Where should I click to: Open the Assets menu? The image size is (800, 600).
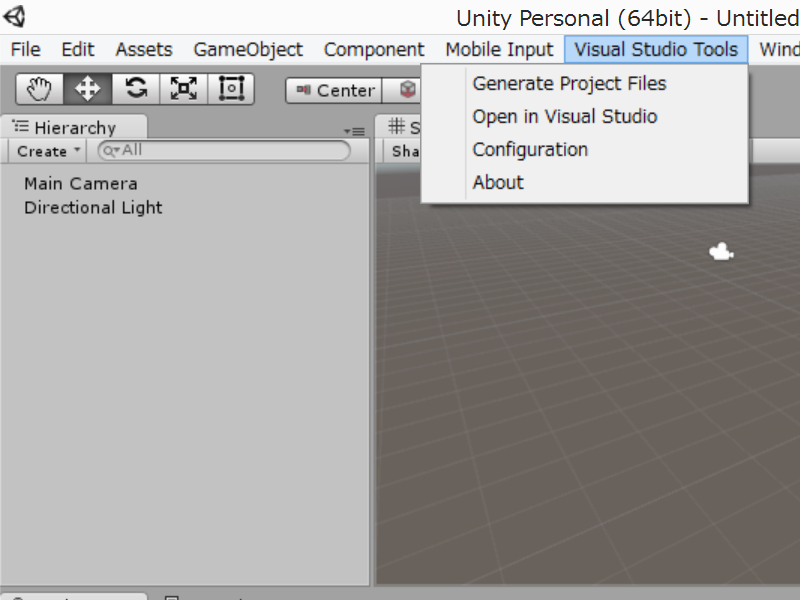(144, 49)
